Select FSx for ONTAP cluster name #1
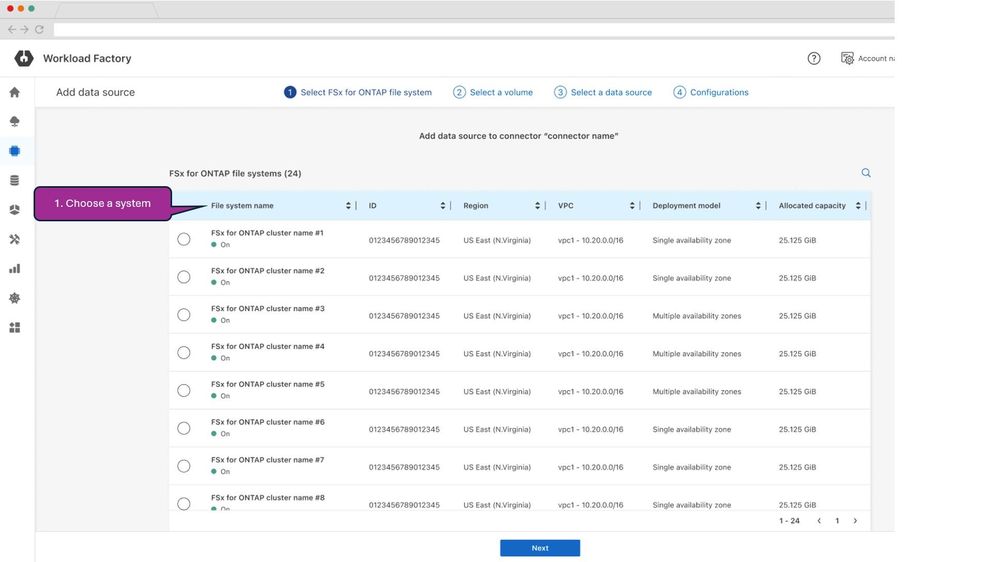Image resolution: width=998 pixels, height=562 pixels. tap(184, 239)
